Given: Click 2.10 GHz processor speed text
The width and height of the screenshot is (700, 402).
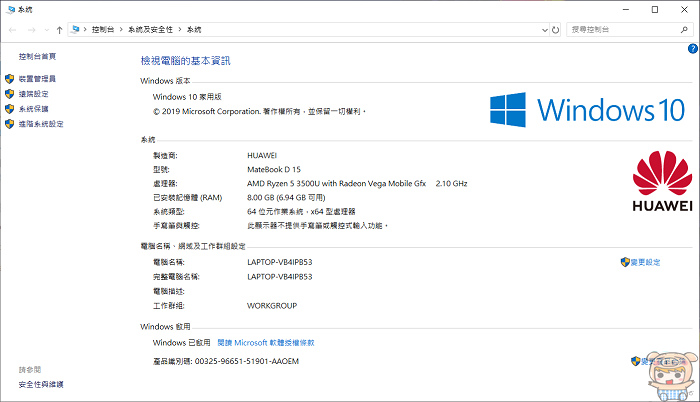Looking at the screenshot, I should tap(451, 184).
